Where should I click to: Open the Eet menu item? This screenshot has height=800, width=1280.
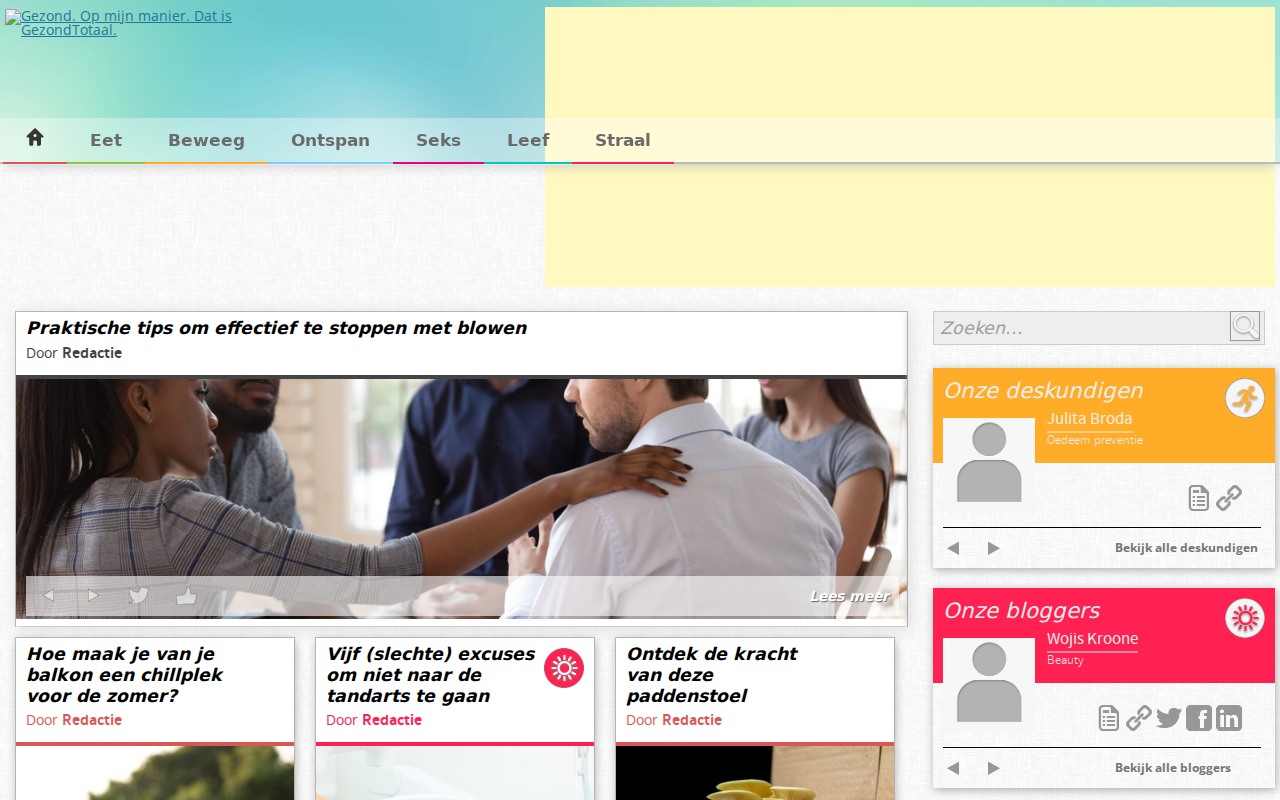pyautogui.click(x=106, y=140)
